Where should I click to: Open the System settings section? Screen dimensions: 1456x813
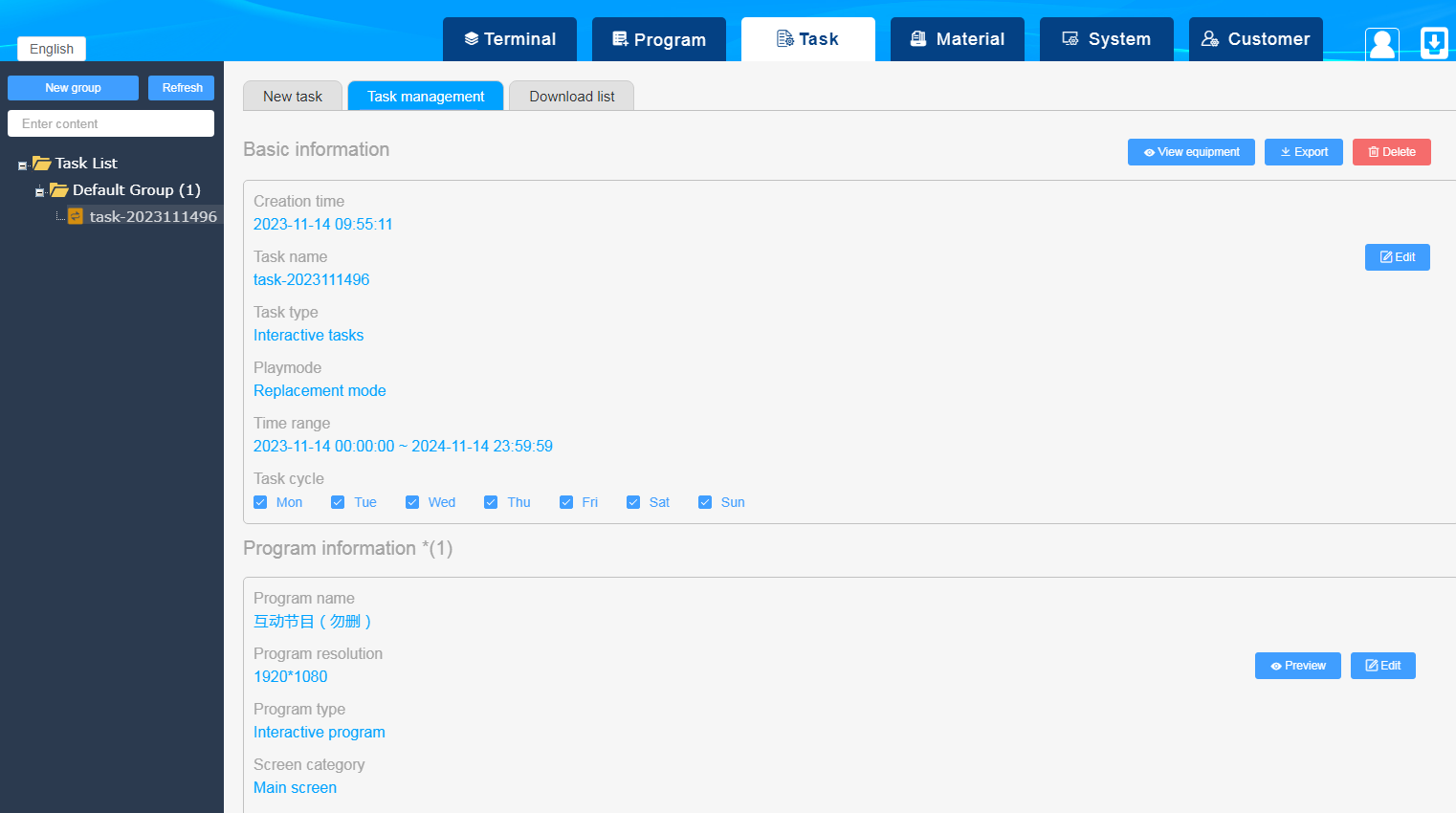tap(1107, 39)
